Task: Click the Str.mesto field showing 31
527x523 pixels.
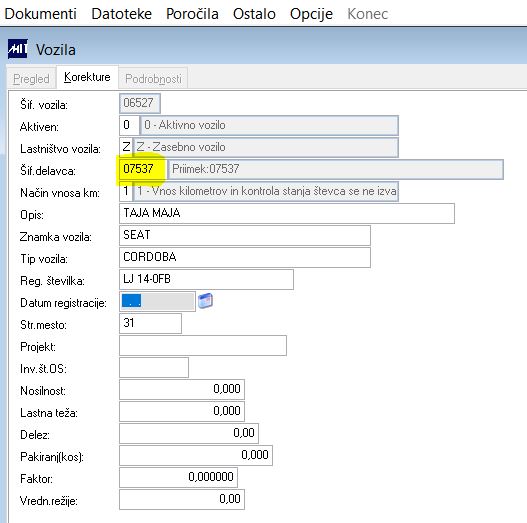Action: (x=150, y=323)
